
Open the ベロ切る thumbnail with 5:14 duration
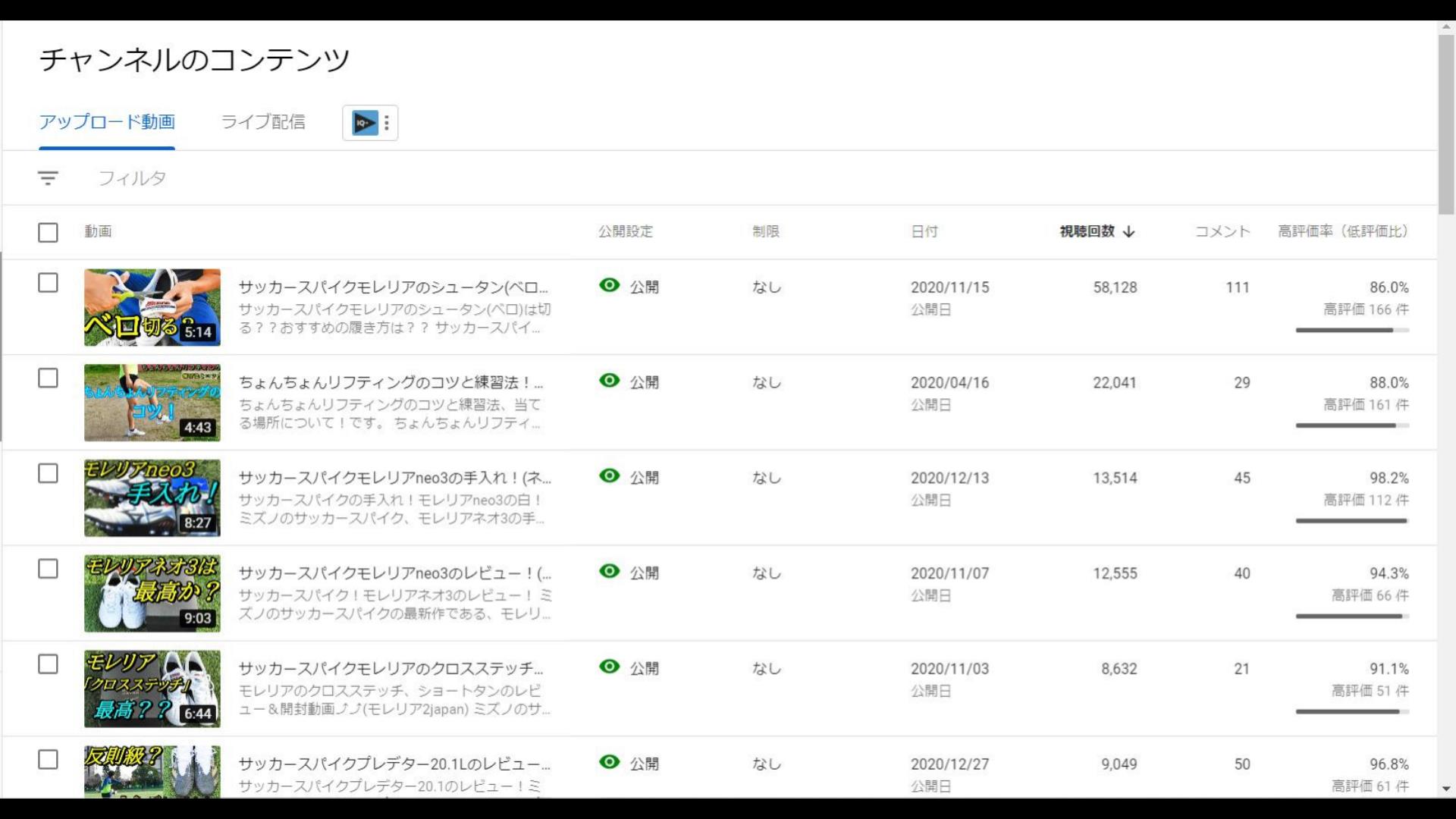152,307
